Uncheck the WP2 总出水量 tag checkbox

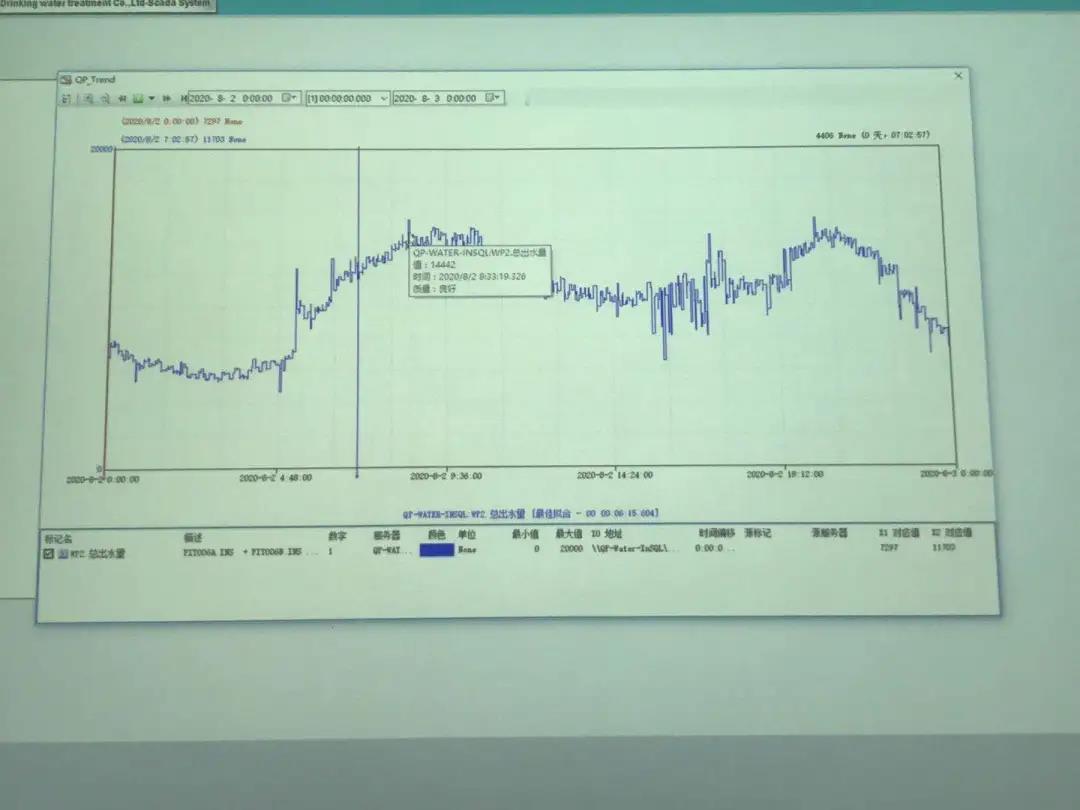pos(48,554)
